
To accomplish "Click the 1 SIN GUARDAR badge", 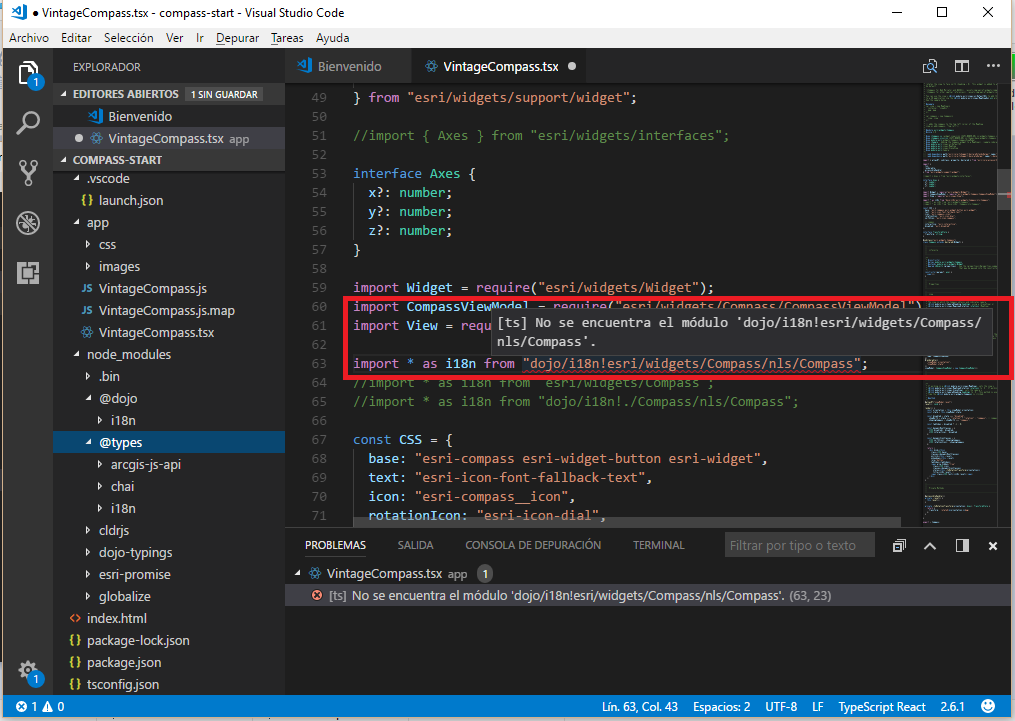I will click(224, 94).
